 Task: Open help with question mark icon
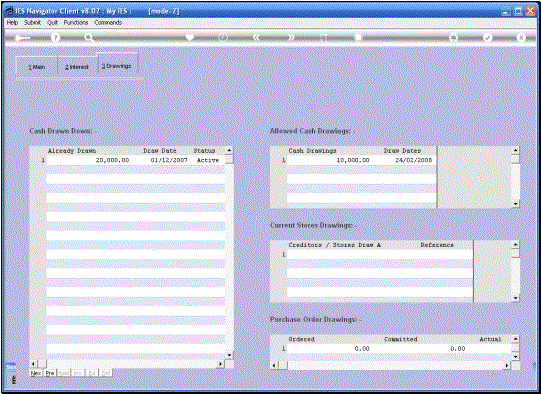pyautogui.click(x=55, y=38)
